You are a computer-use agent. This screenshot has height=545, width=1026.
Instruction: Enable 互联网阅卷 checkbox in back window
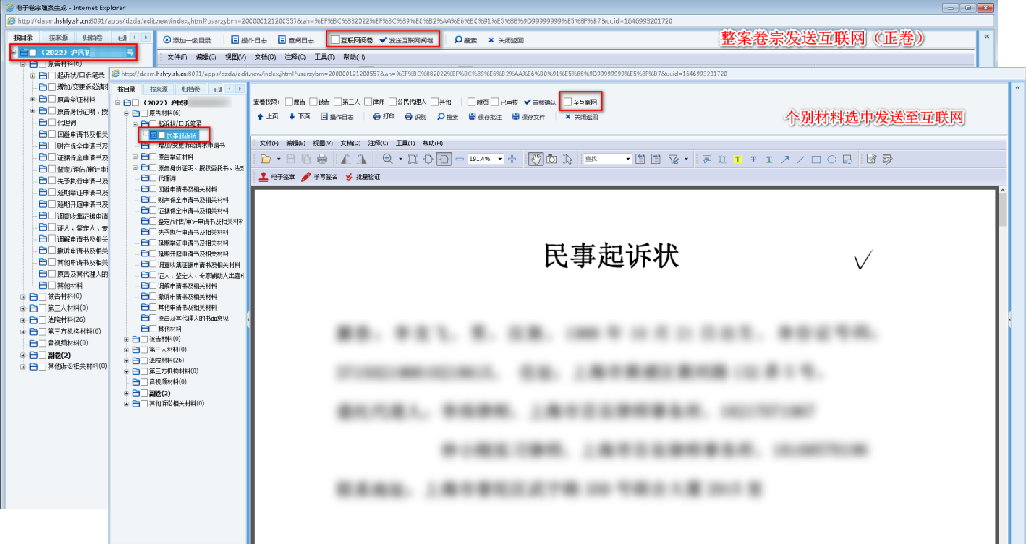pos(336,40)
